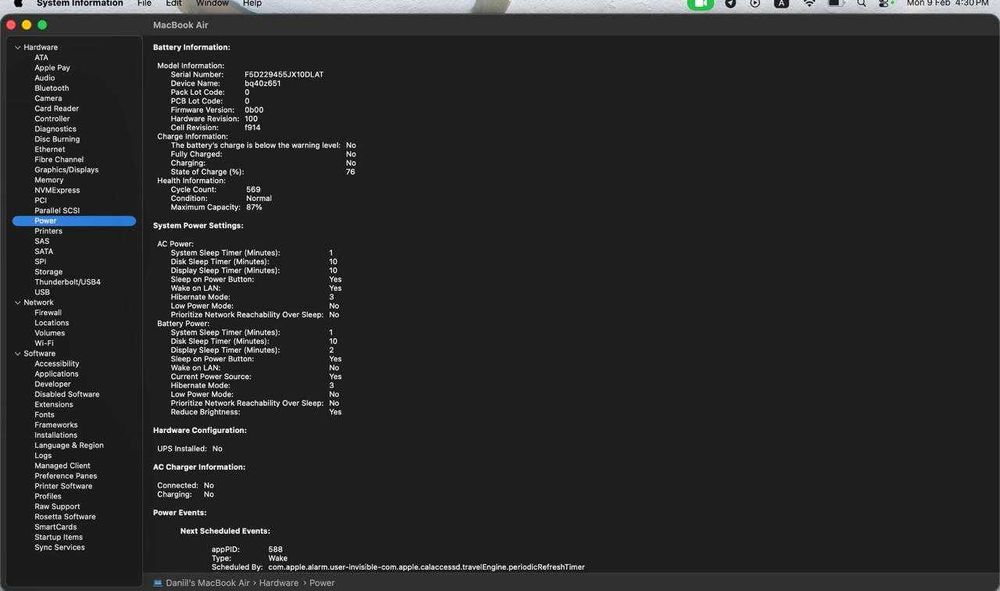Select NVMExpress in the sidebar
The height and width of the screenshot is (591, 1000).
pyautogui.click(x=57, y=190)
